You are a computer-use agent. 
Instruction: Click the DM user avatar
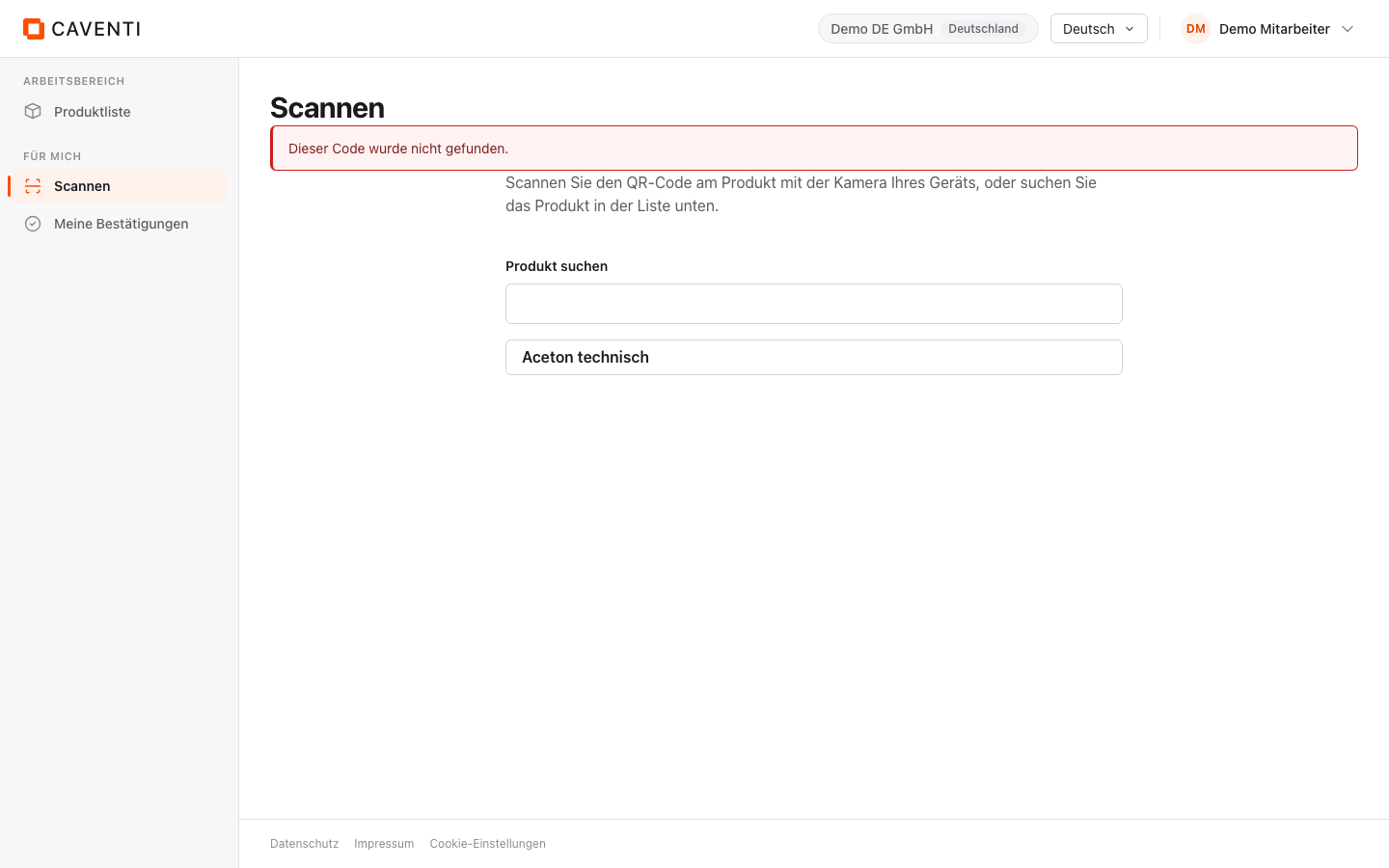[x=1196, y=29]
